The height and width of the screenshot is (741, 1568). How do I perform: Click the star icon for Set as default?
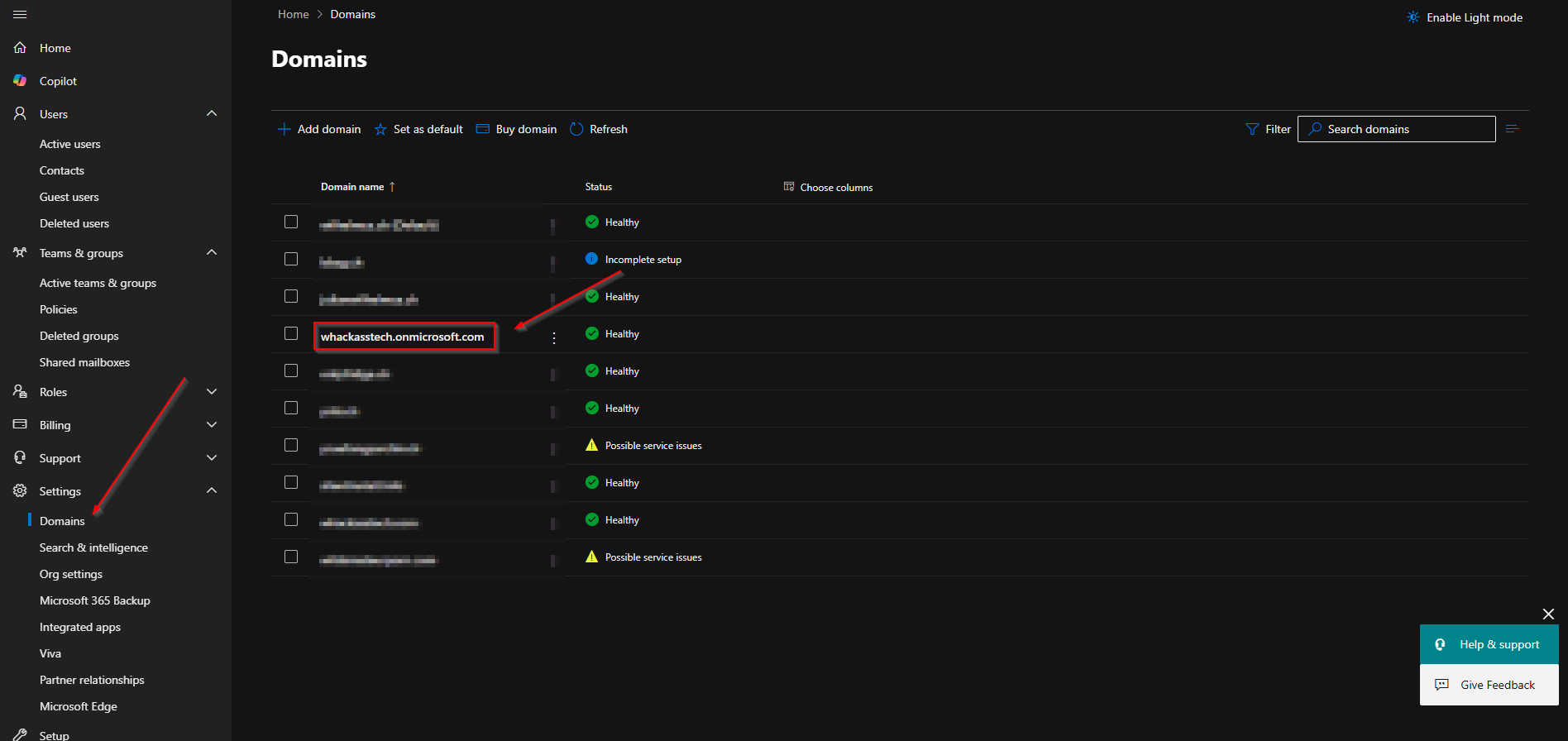pyautogui.click(x=380, y=129)
